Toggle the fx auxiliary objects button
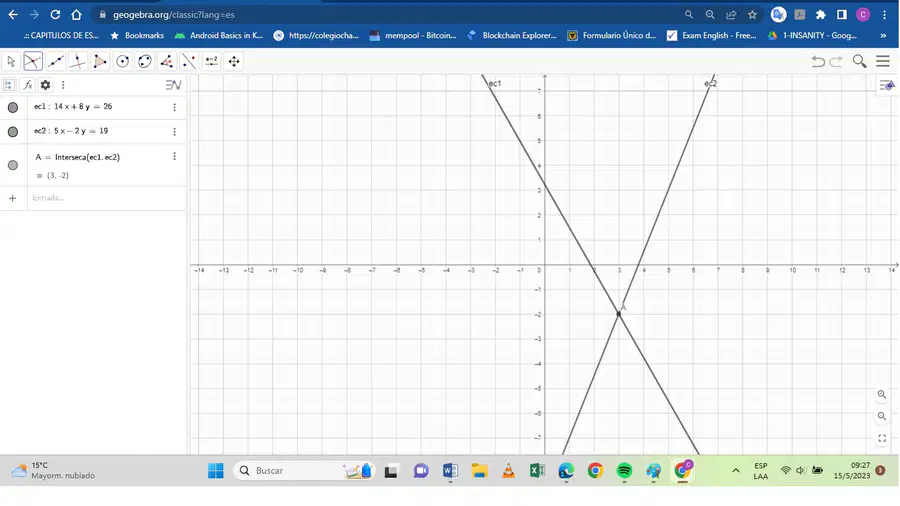This screenshot has width=900, height=506. [27, 85]
